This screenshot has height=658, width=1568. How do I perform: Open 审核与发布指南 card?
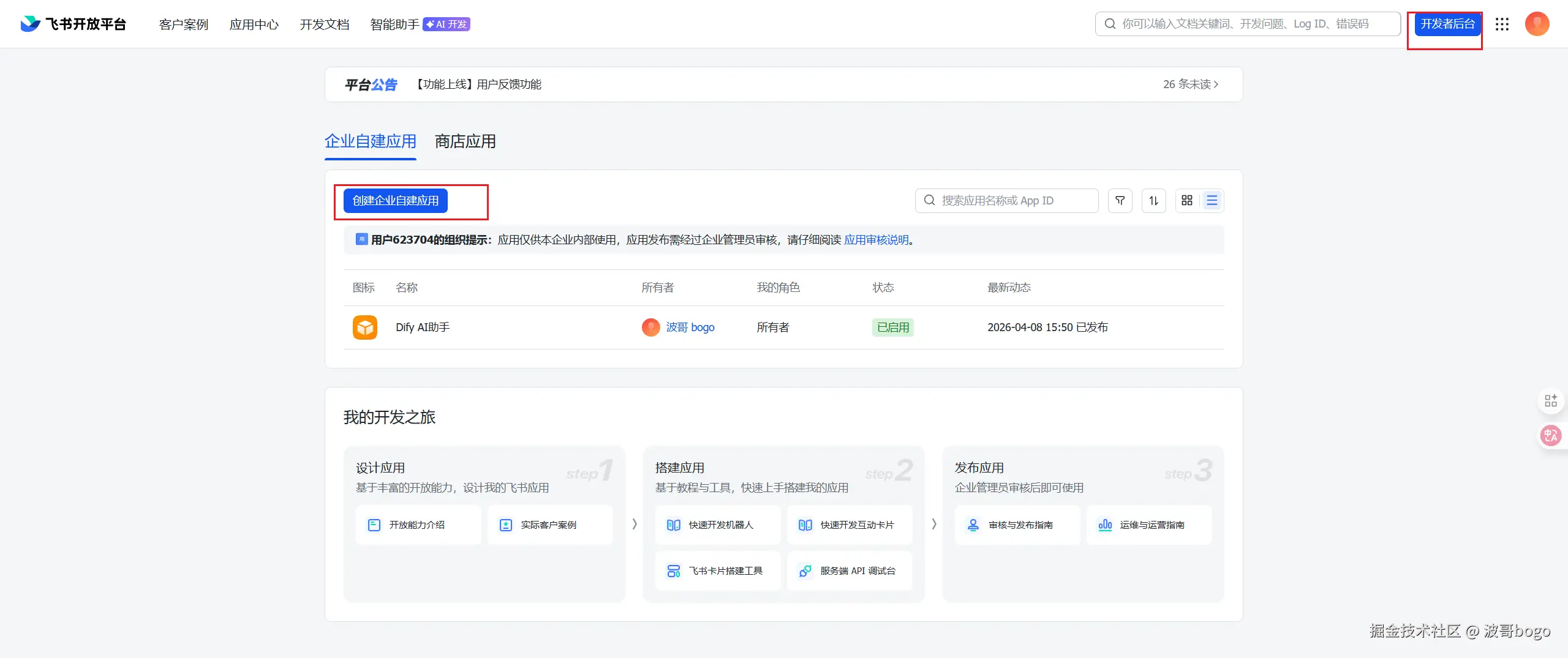[x=1017, y=525]
